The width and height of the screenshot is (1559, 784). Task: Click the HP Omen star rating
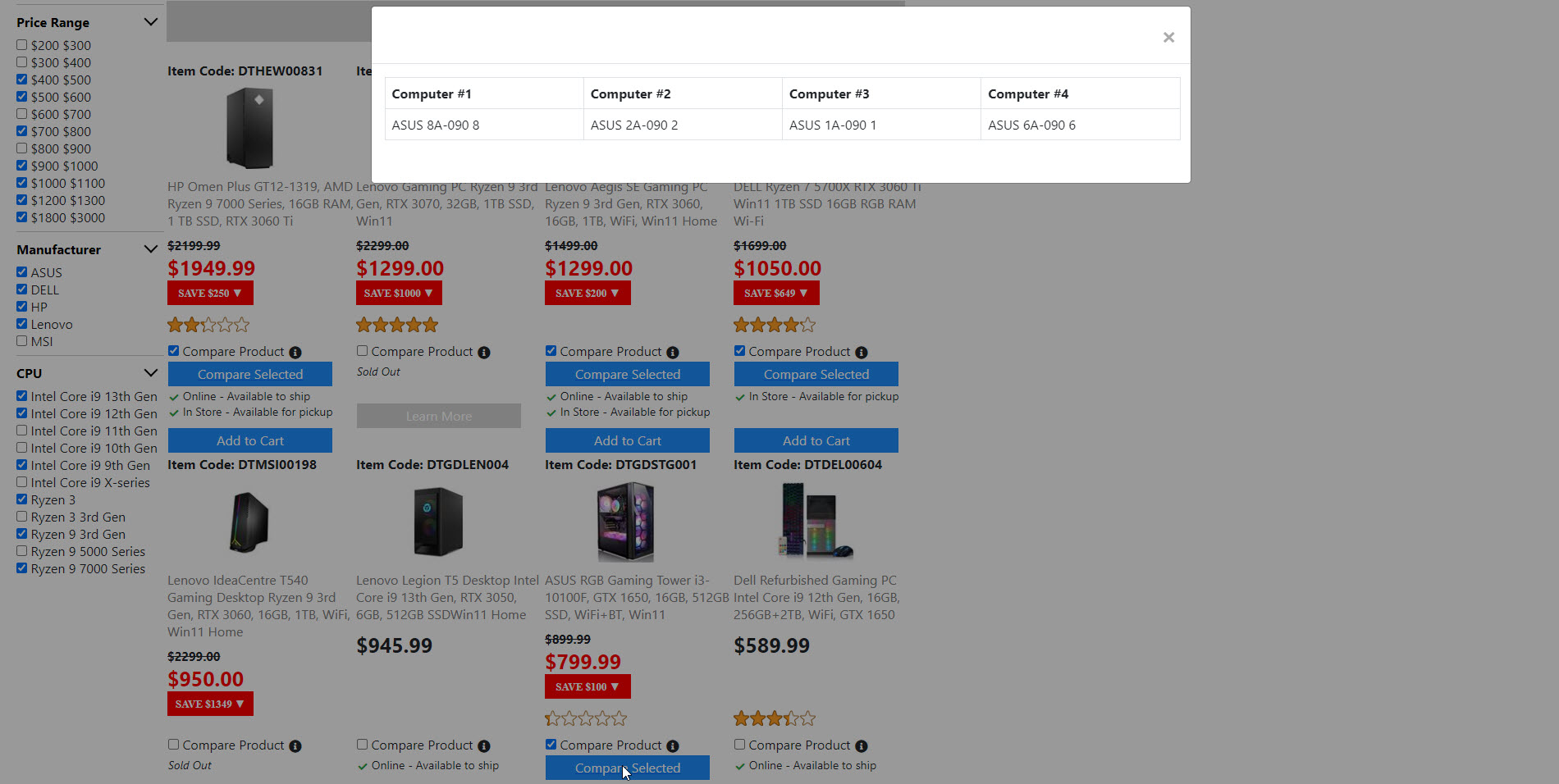click(208, 326)
